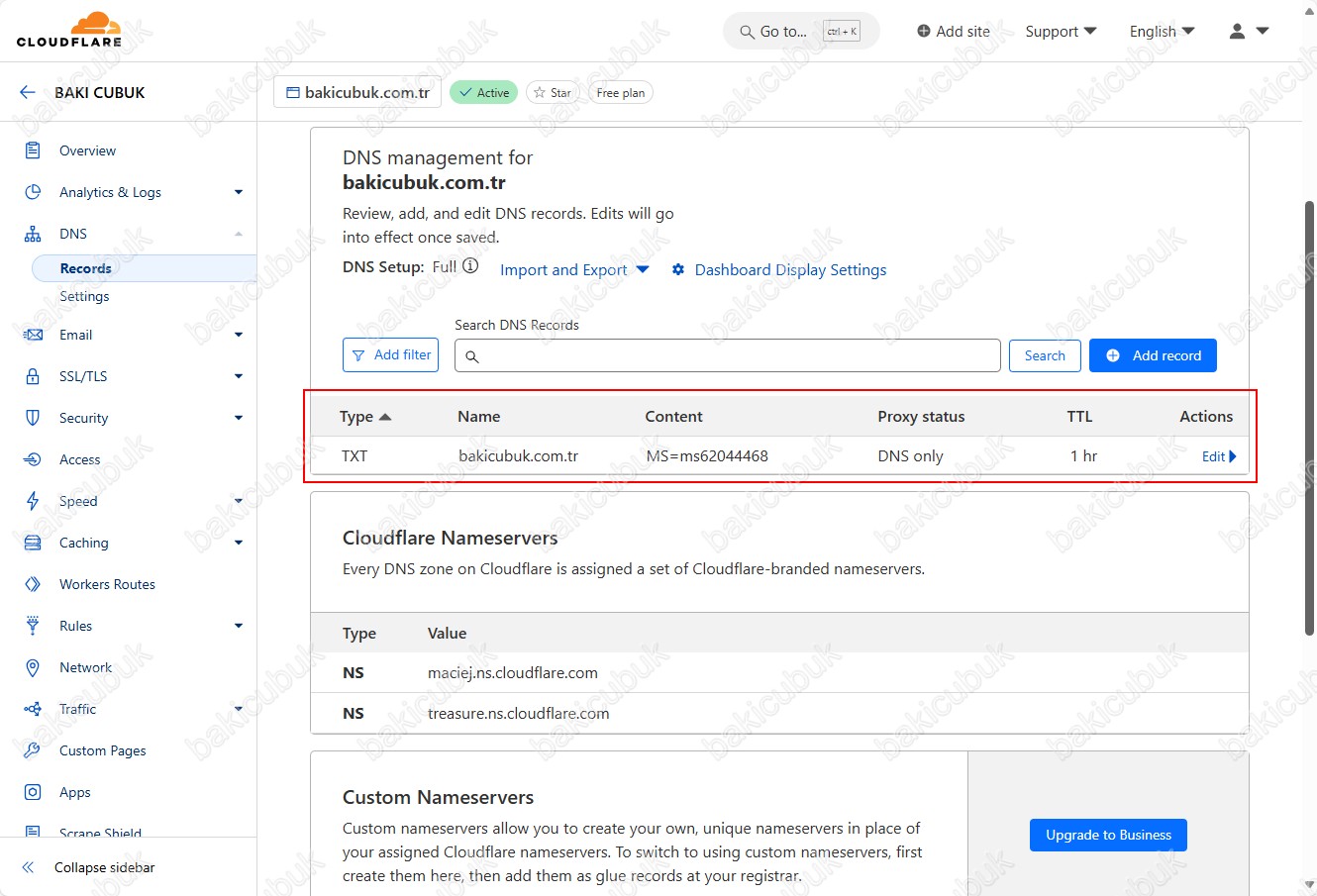This screenshot has height=896, width=1317.
Task: Click the maciej.ns.cloudflare.com nameserver
Action: pos(513,673)
